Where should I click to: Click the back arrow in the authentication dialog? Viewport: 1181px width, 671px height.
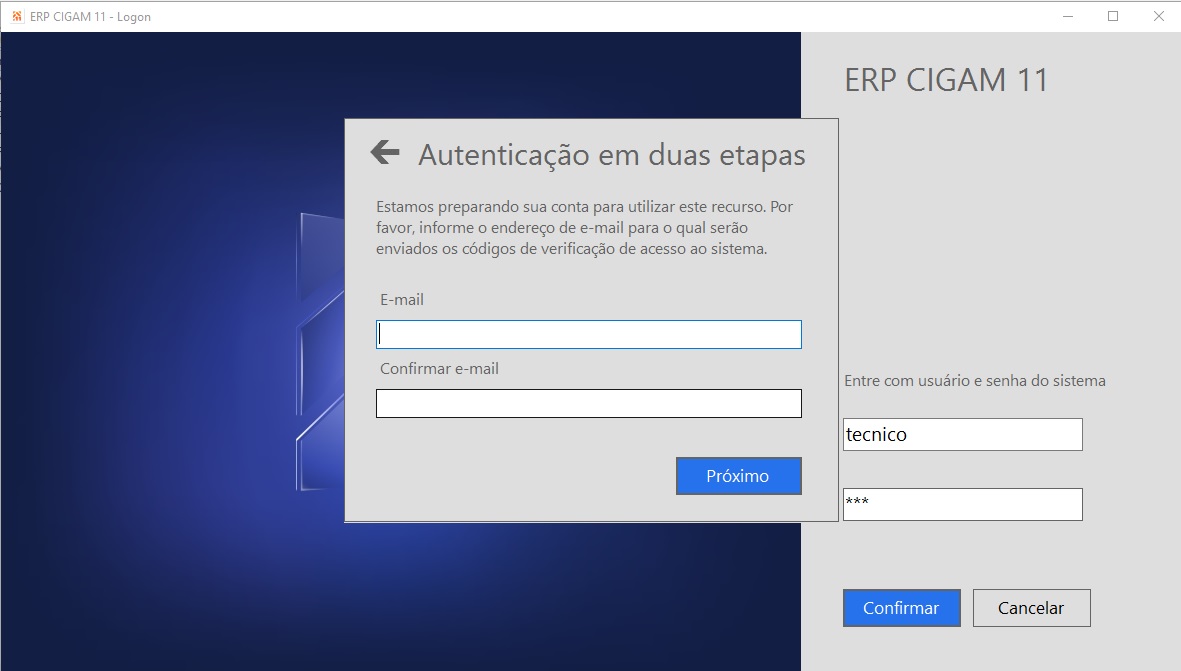(x=385, y=152)
